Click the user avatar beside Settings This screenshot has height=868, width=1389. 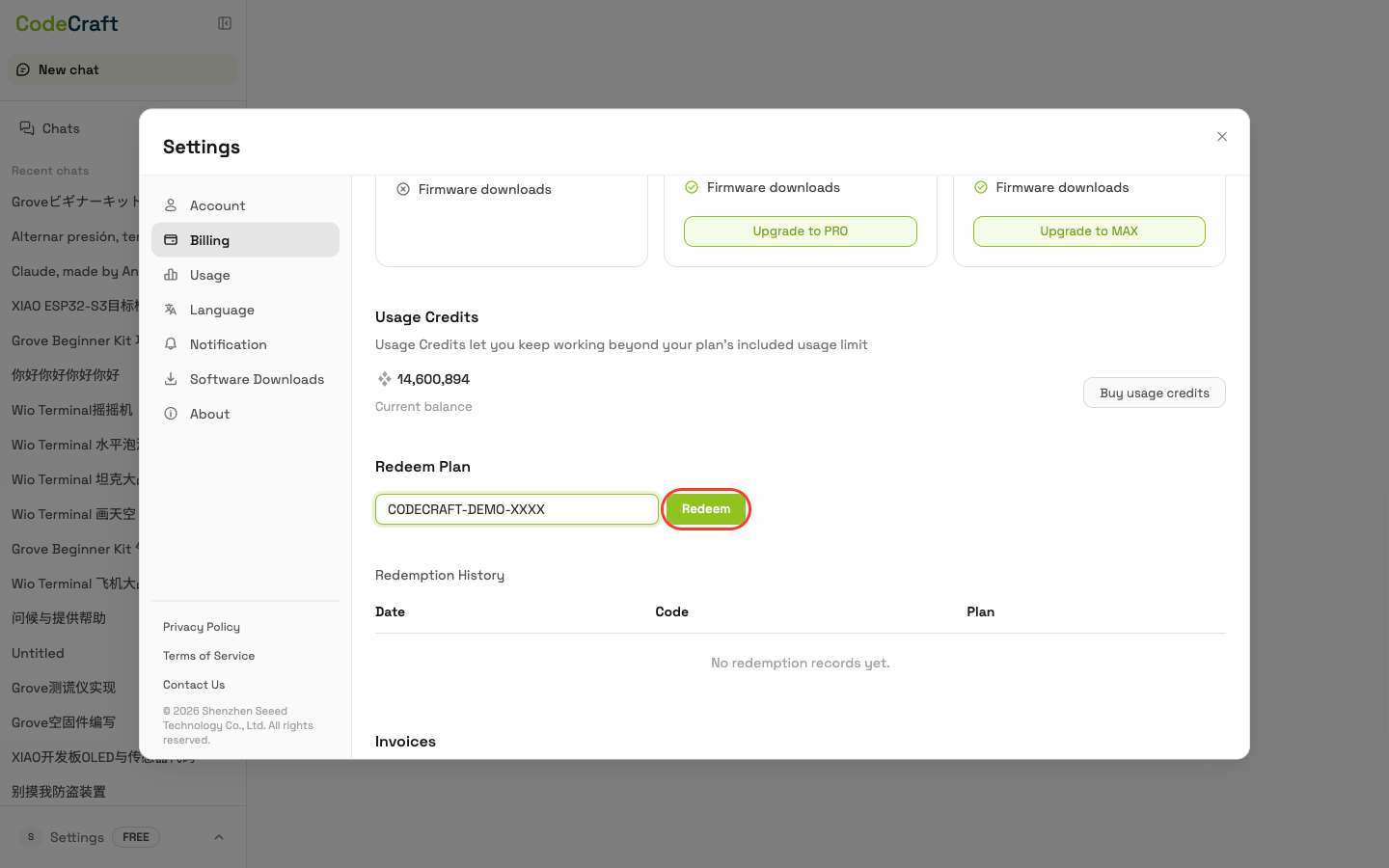coord(31,837)
